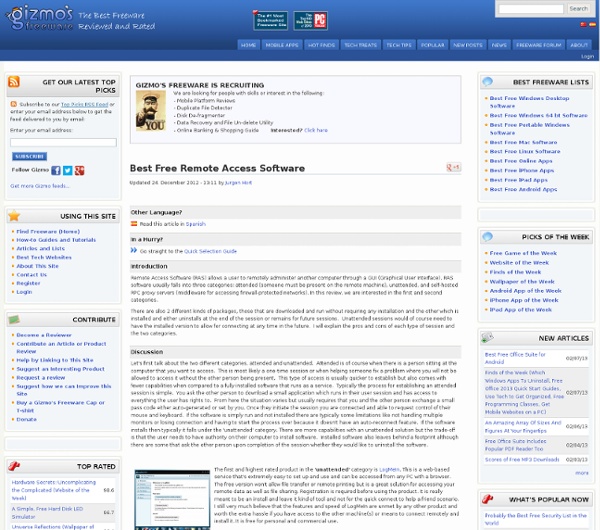The image size is (600, 530).
Task: Click the recruiting poster image
Action: click(151, 111)
